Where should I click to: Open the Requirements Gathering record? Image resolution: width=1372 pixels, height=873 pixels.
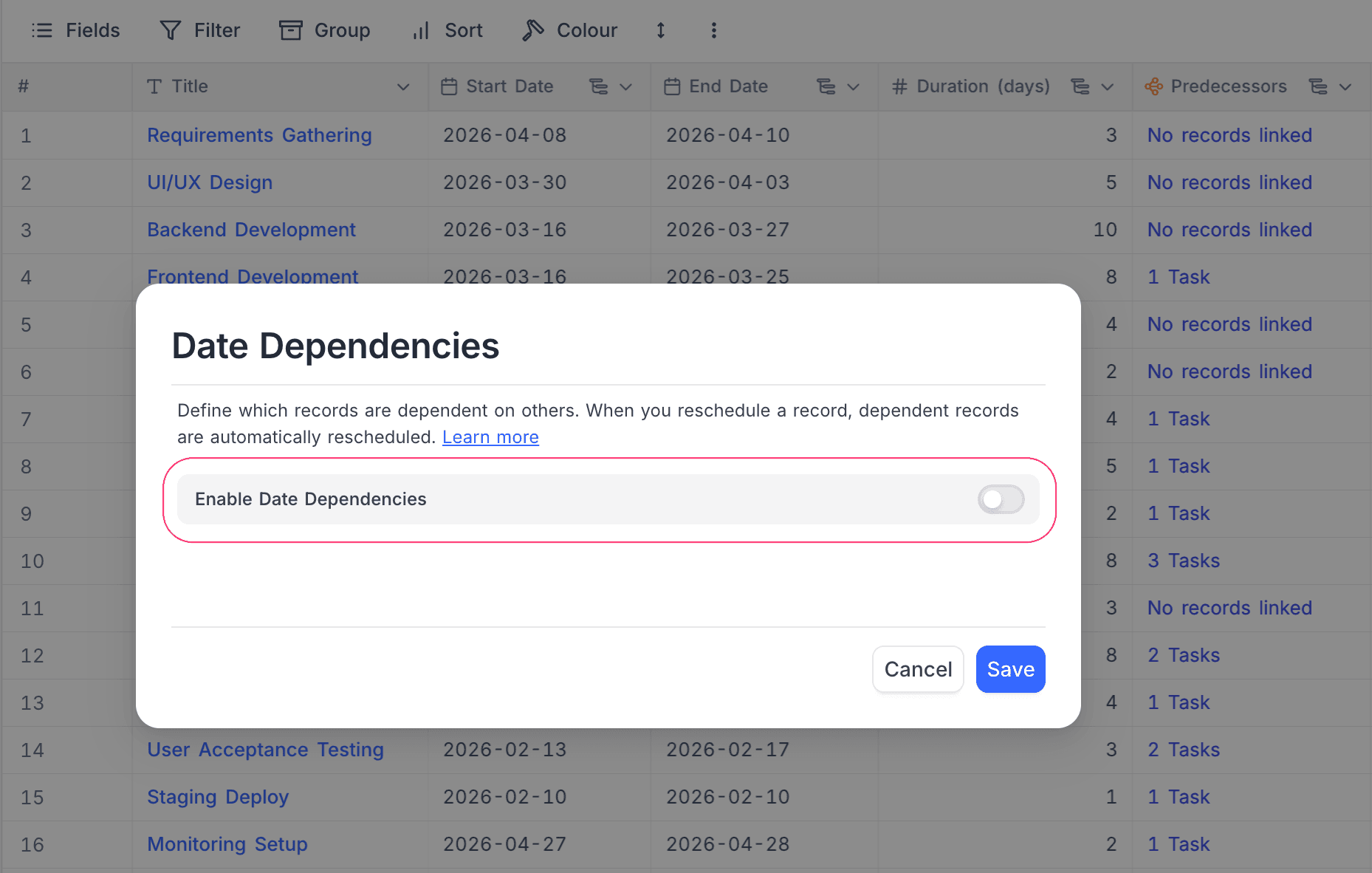click(259, 135)
